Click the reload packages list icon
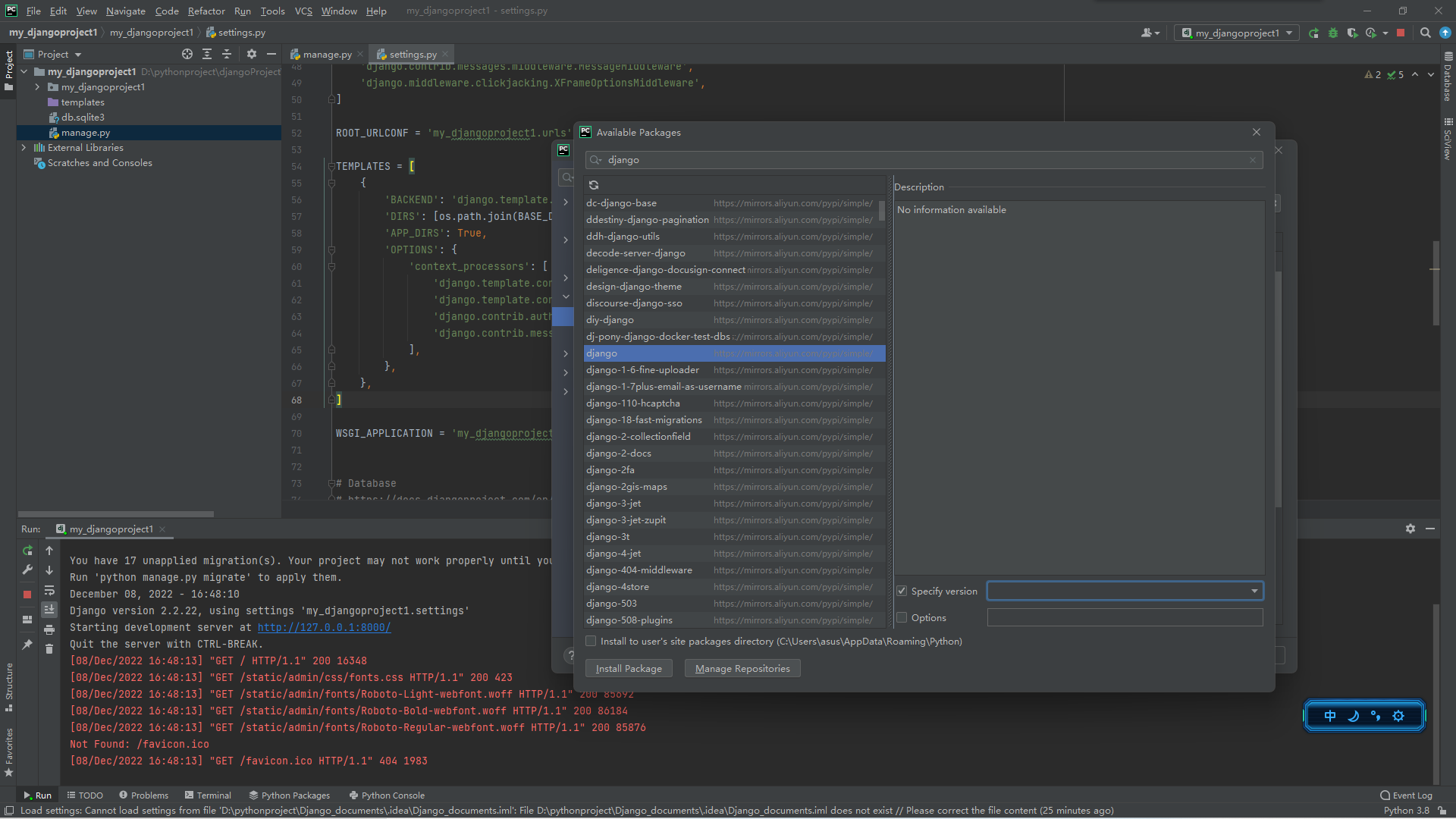This screenshot has width=1456, height=819. 594,185
